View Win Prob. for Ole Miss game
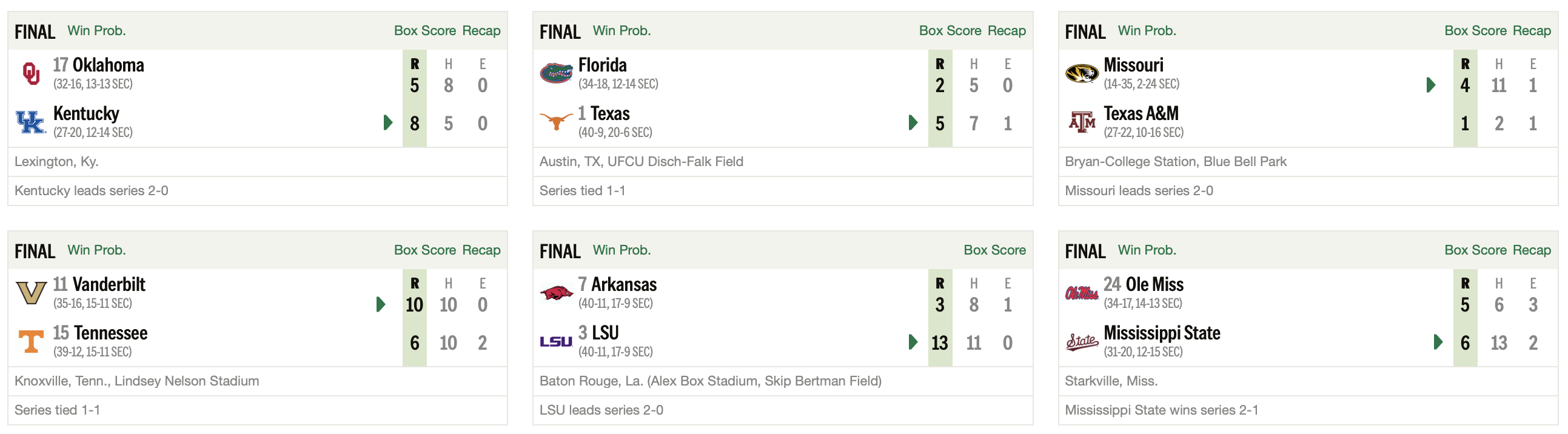Image resolution: width=1568 pixels, height=434 pixels. (1147, 250)
